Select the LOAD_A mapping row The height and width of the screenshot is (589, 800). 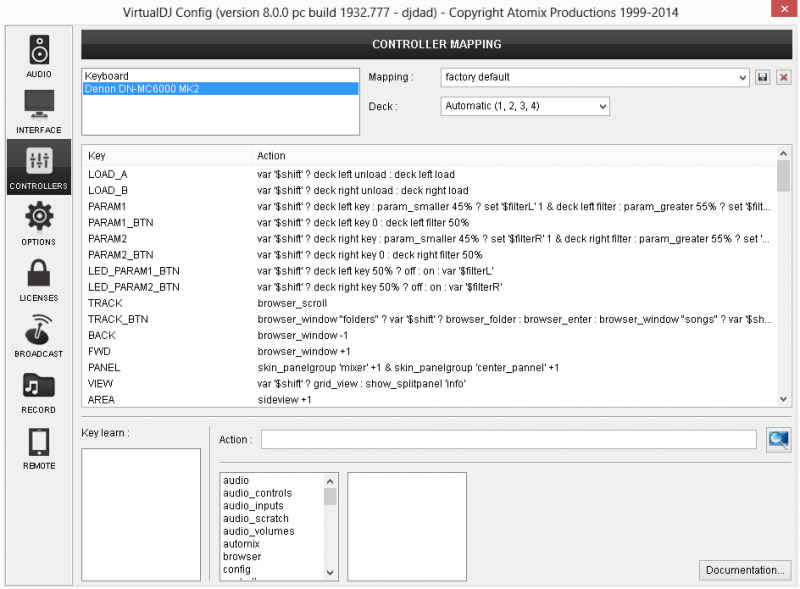108,174
